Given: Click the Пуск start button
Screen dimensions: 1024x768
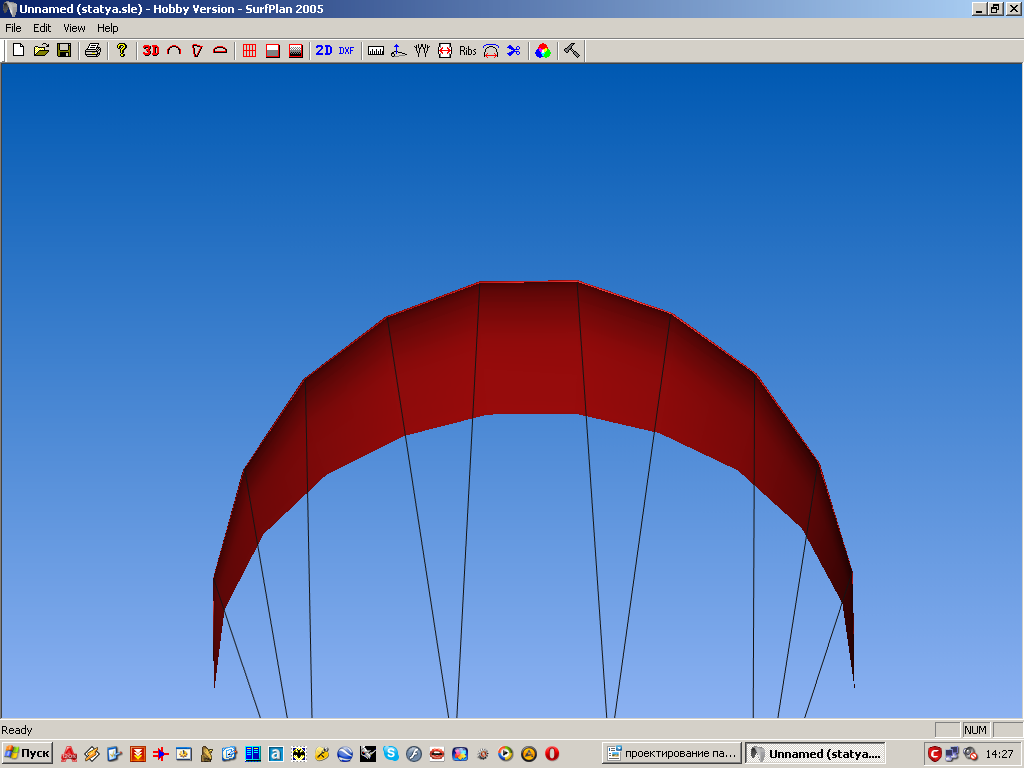Looking at the screenshot, I should click(28, 753).
